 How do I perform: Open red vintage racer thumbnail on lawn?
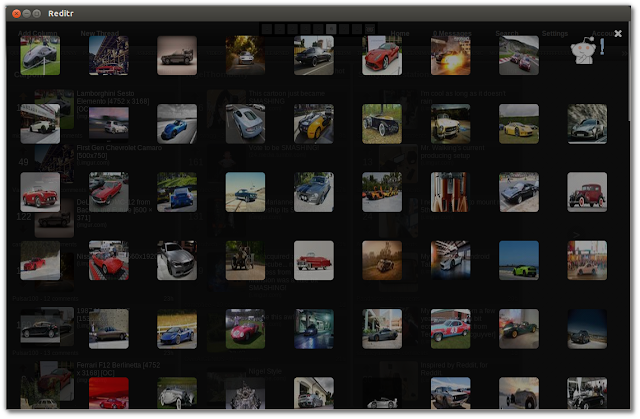tap(245, 329)
